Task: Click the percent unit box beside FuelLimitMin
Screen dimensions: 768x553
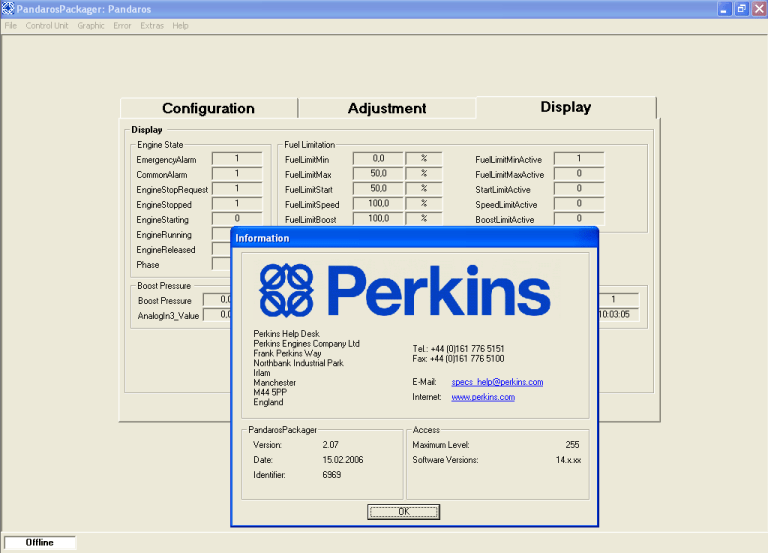Action: tap(424, 159)
